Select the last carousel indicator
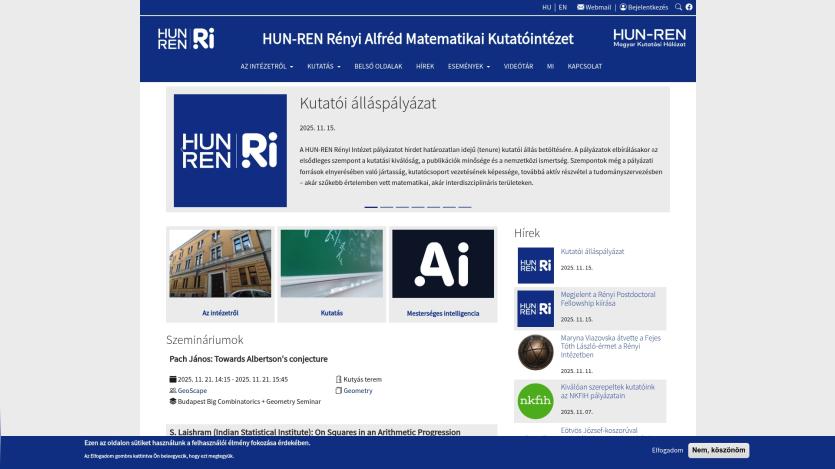835x469 pixels. (x=465, y=207)
